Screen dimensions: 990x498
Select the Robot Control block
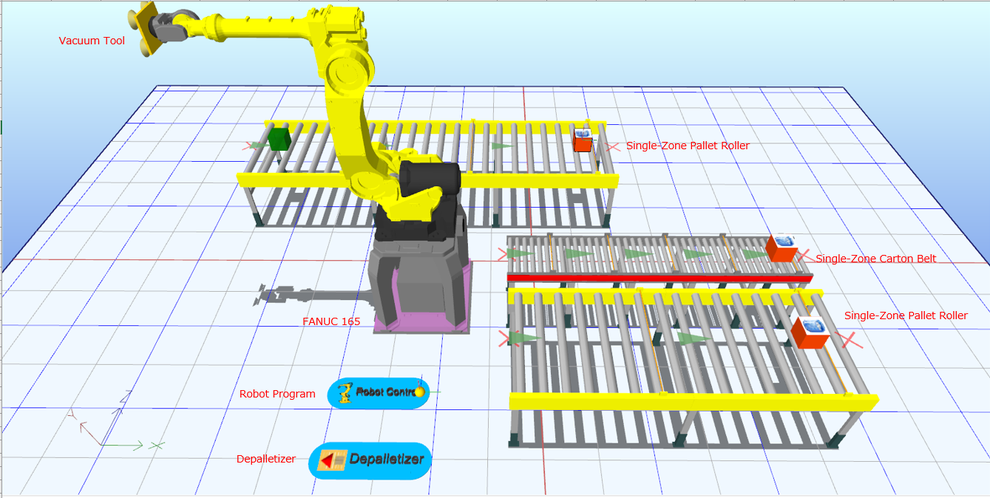378,393
